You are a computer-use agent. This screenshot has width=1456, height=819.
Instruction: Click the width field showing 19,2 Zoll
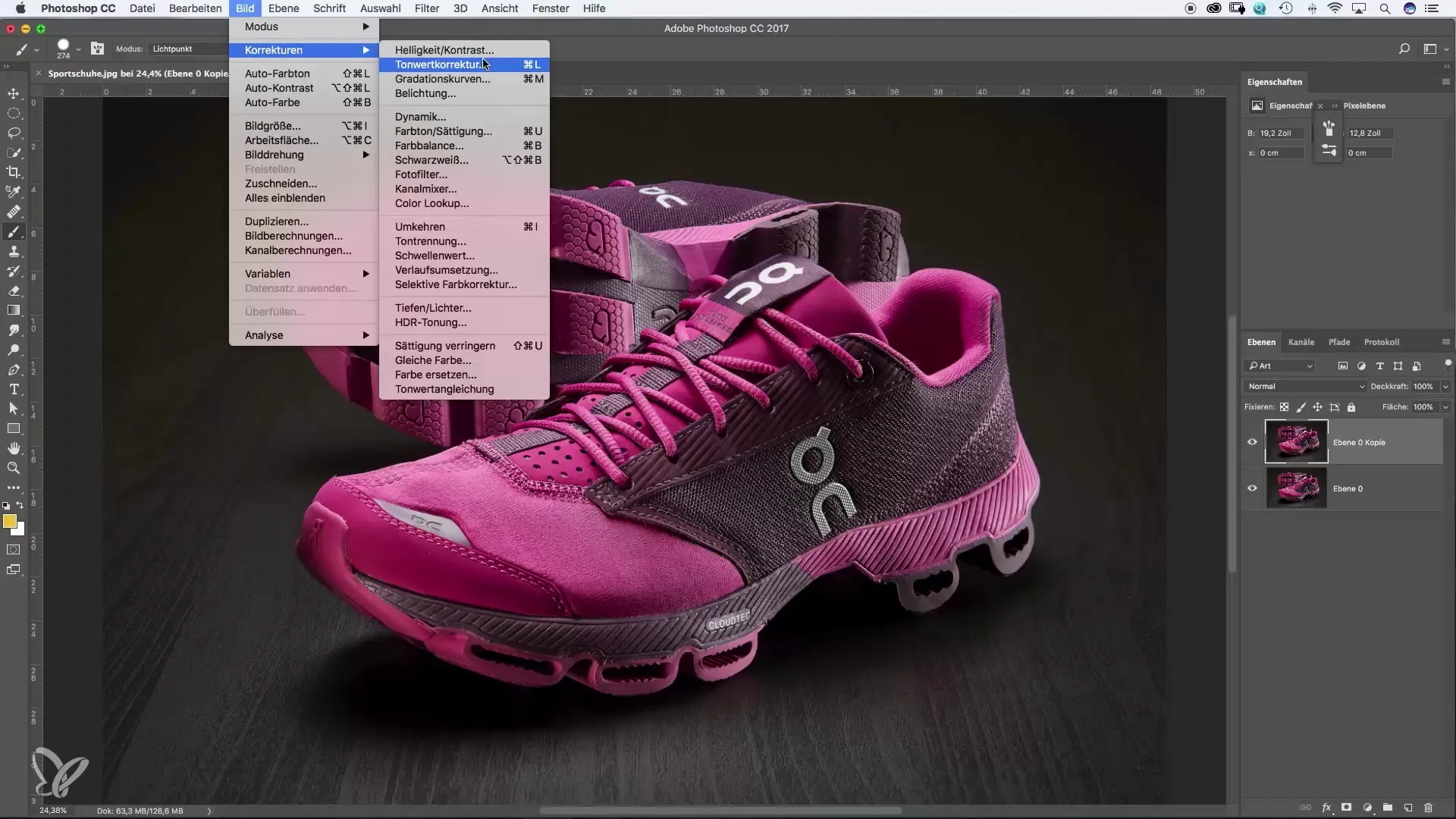(x=1281, y=133)
